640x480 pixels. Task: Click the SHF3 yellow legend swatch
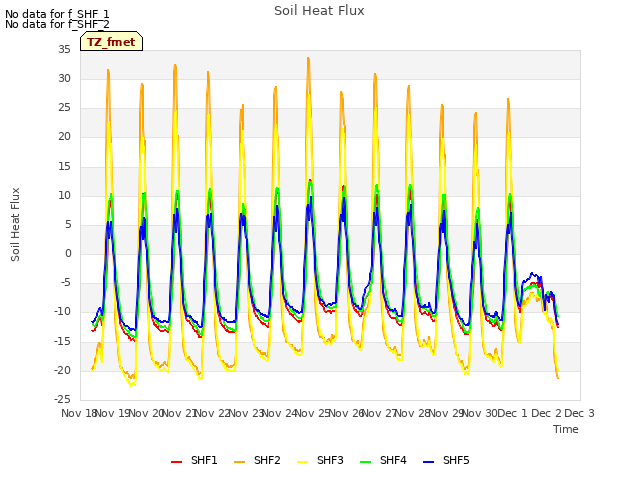click(x=302, y=462)
